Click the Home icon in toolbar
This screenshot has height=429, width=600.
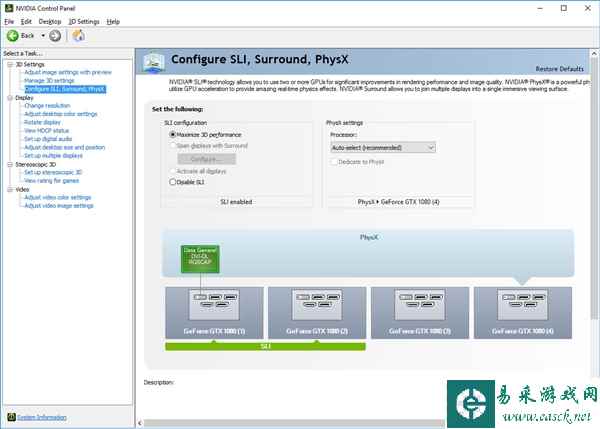pyautogui.click(x=79, y=36)
